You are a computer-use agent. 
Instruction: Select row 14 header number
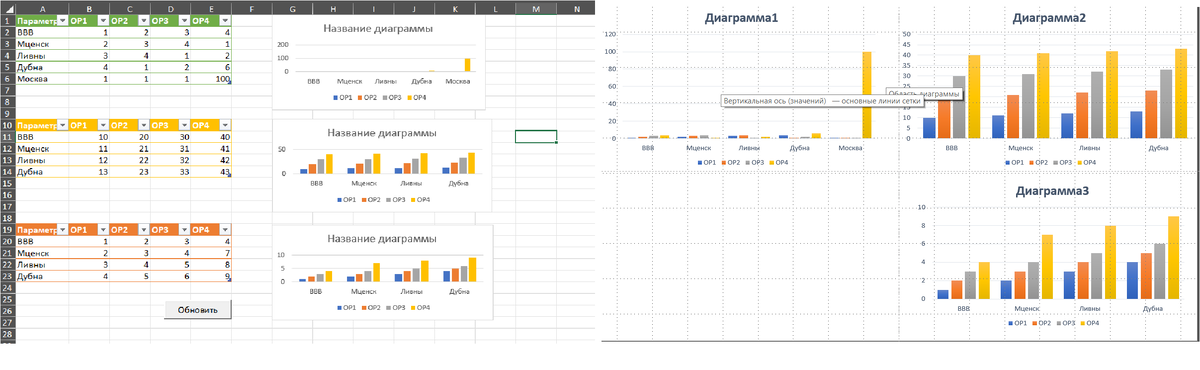7,172
